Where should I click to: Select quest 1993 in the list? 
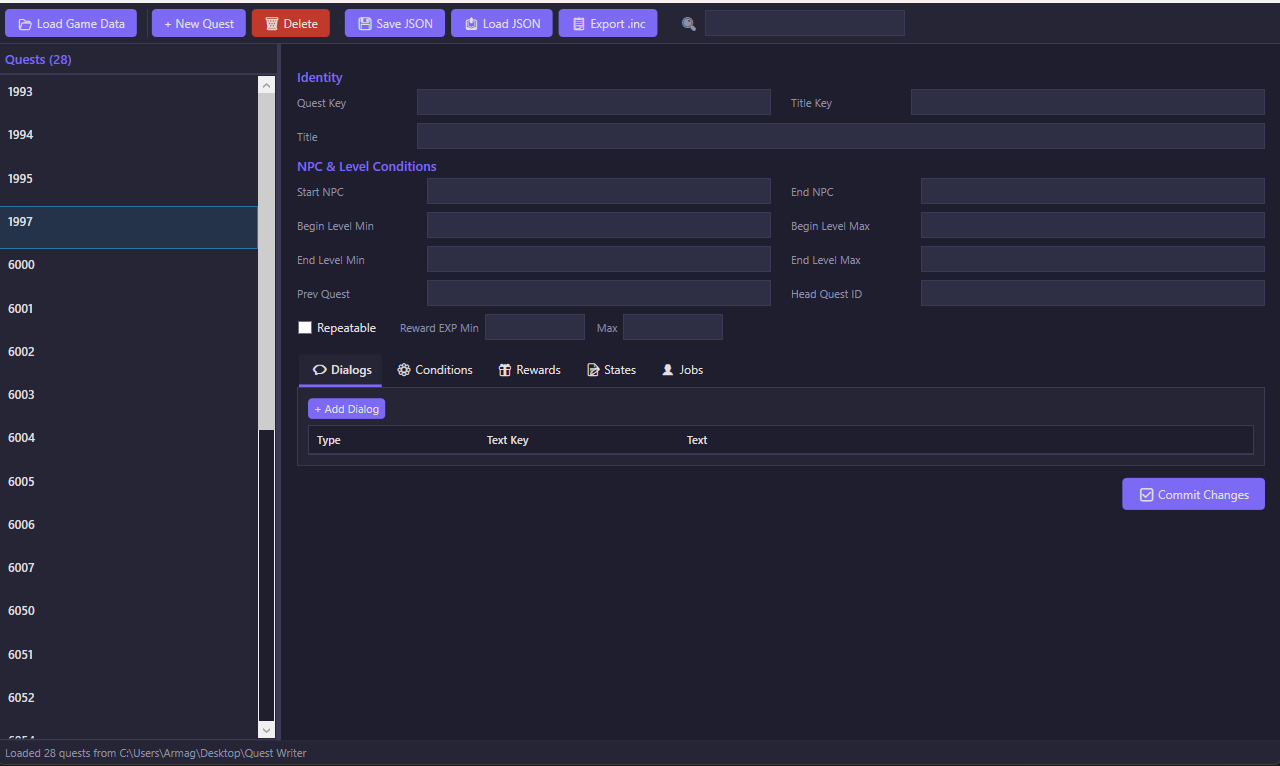(x=129, y=92)
